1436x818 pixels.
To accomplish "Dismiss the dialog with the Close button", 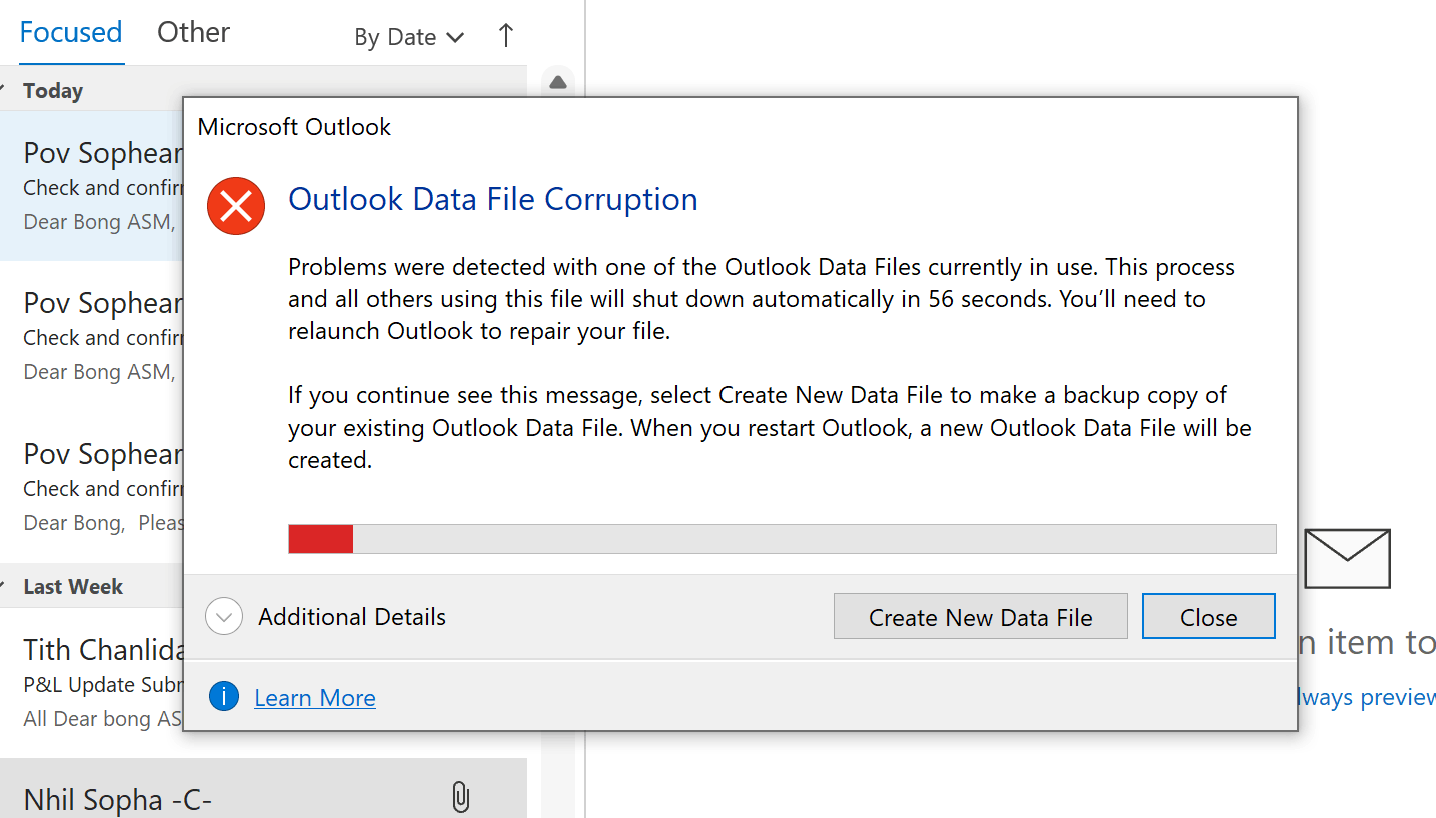I will (x=1208, y=616).
